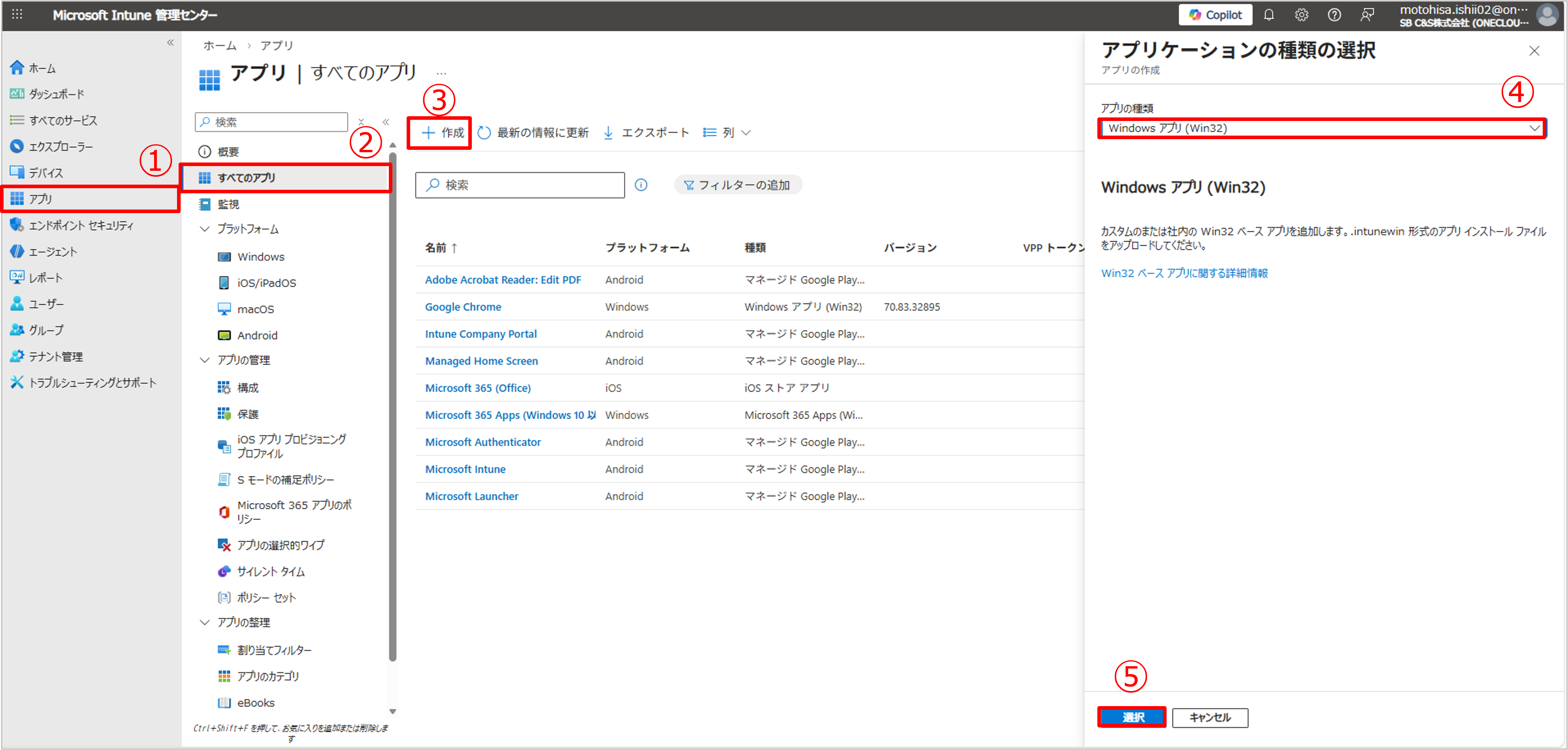Click the blue Select button
This screenshot has width=1568, height=750.
pos(1132,718)
